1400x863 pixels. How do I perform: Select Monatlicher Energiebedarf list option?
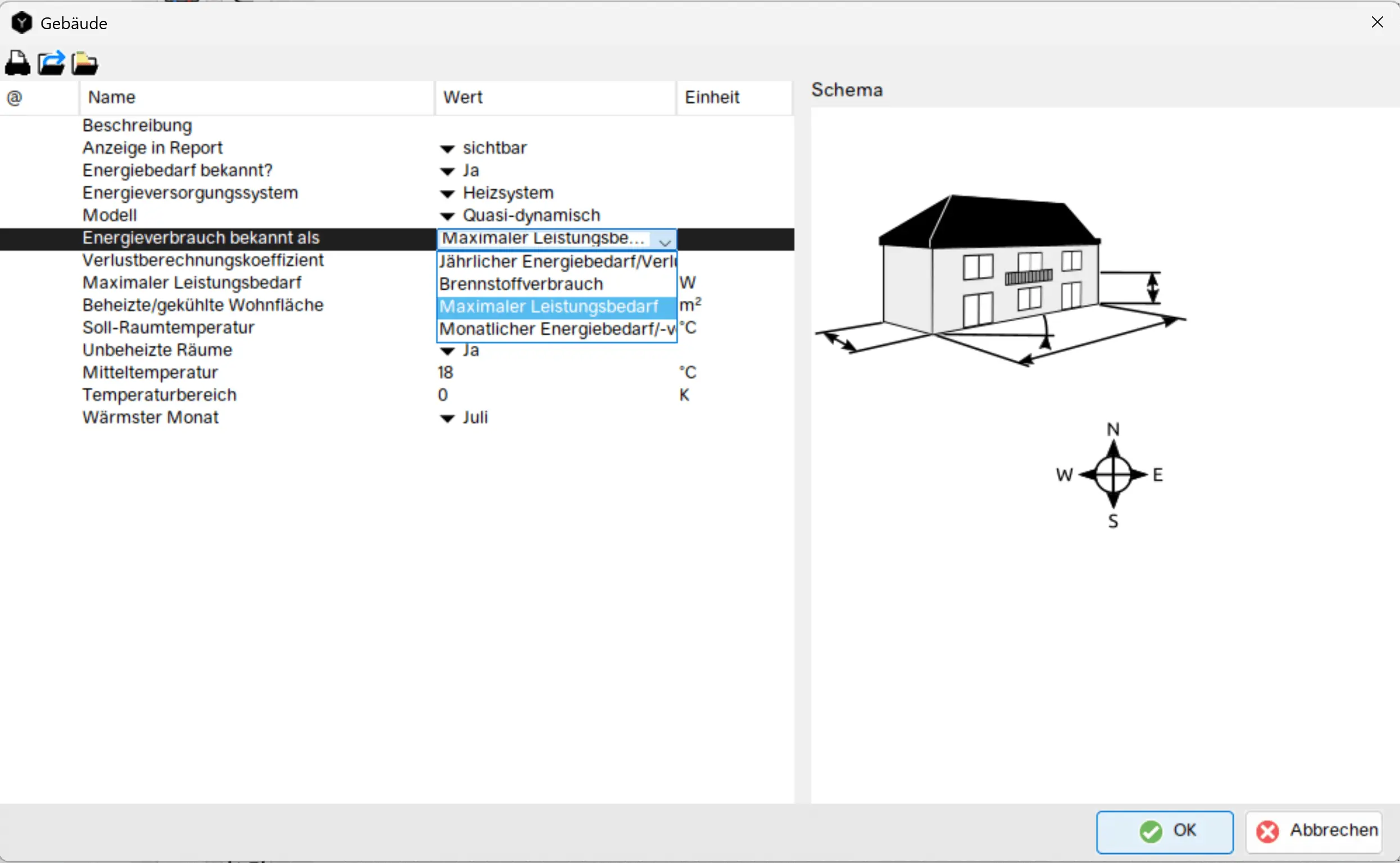click(x=556, y=329)
